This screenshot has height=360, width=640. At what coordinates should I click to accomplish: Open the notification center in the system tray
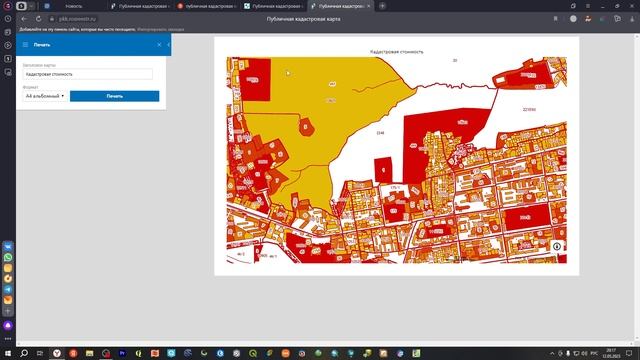[629, 353]
